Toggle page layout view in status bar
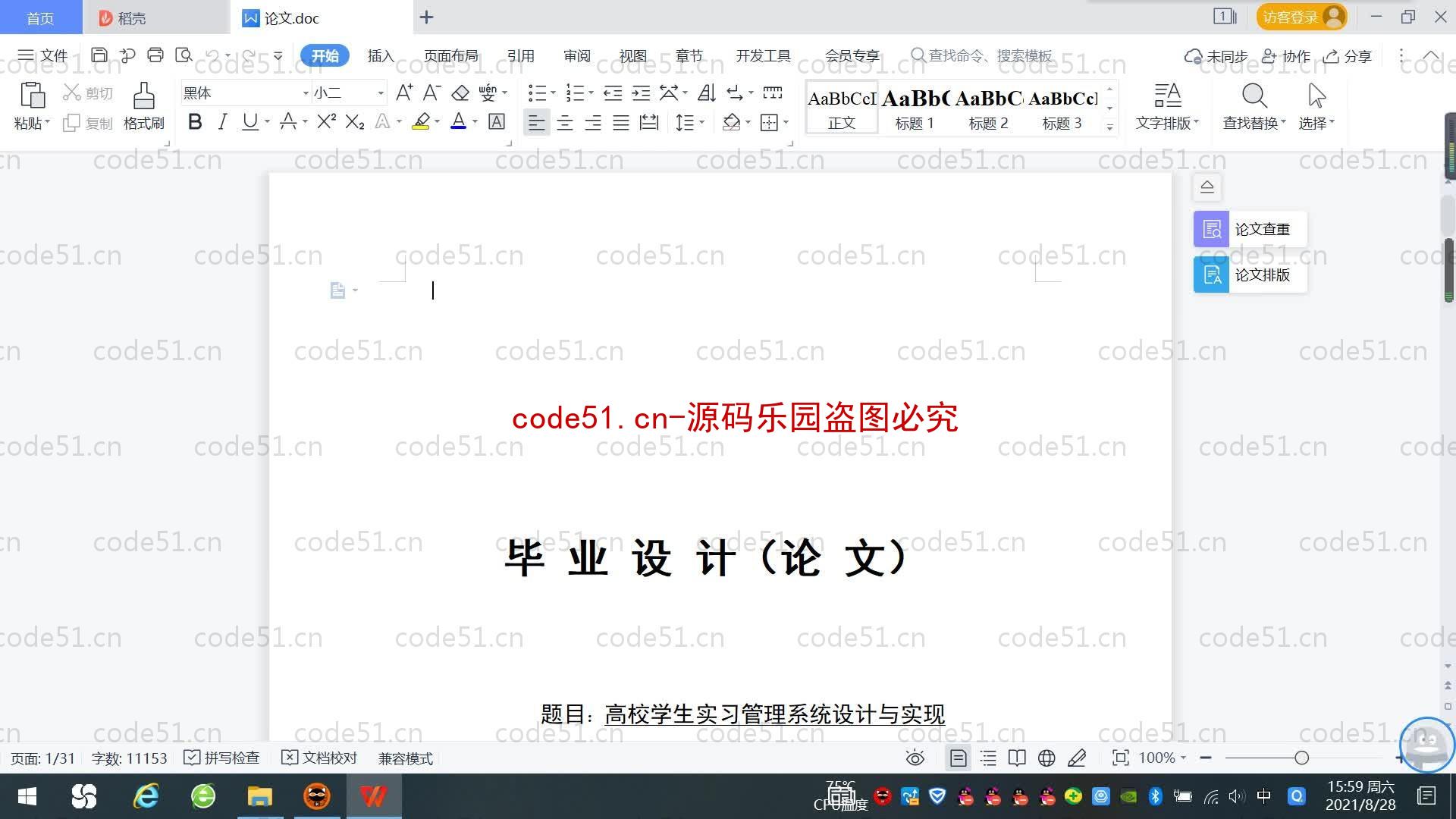 (959, 758)
